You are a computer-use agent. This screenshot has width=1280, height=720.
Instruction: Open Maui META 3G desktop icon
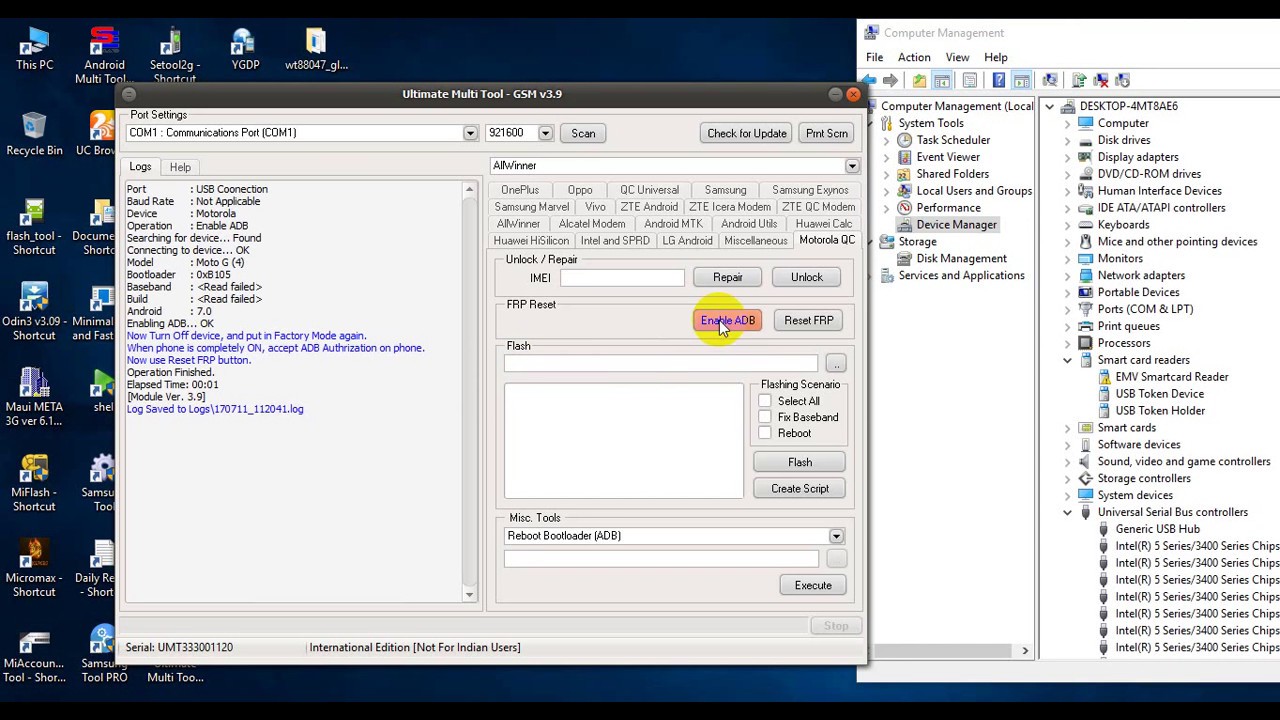pos(34,397)
